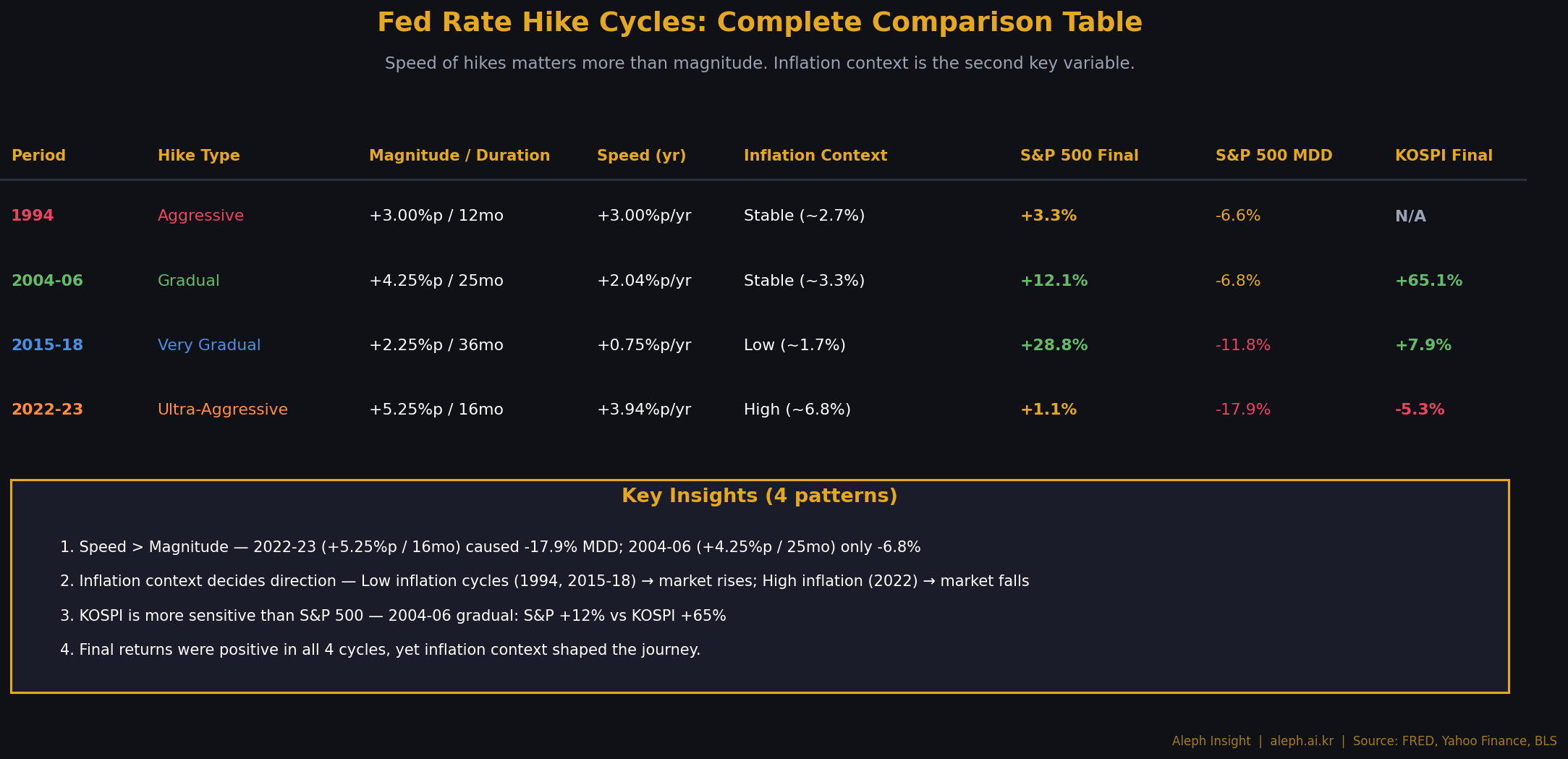Click the S&P 500 Final header
Screen dimensions: 1568x759
pyautogui.click(x=1080, y=156)
